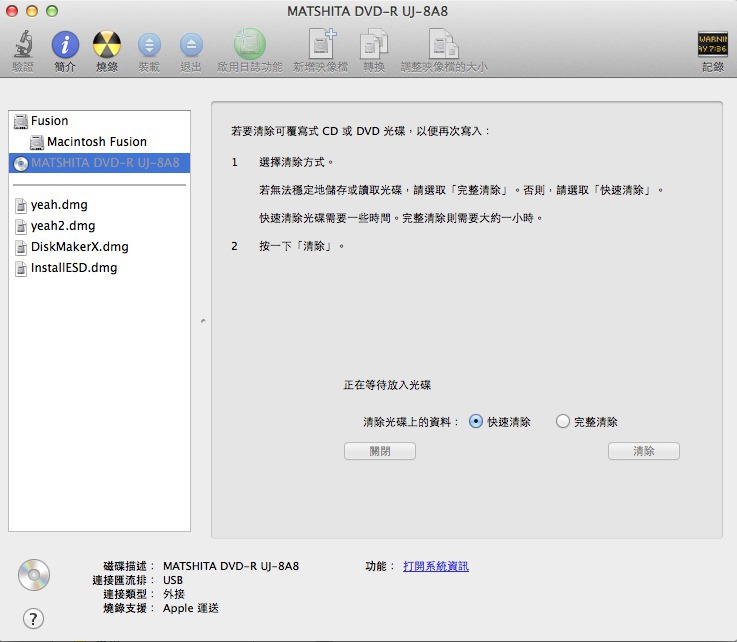
Task: Click the 調整映像檔的大小 (Resize Image) icon
Action: coord(444,44)
